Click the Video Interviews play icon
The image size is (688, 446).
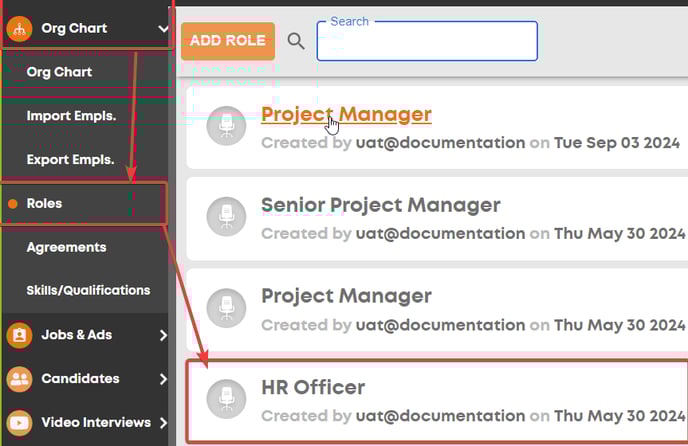click(19, 423)
